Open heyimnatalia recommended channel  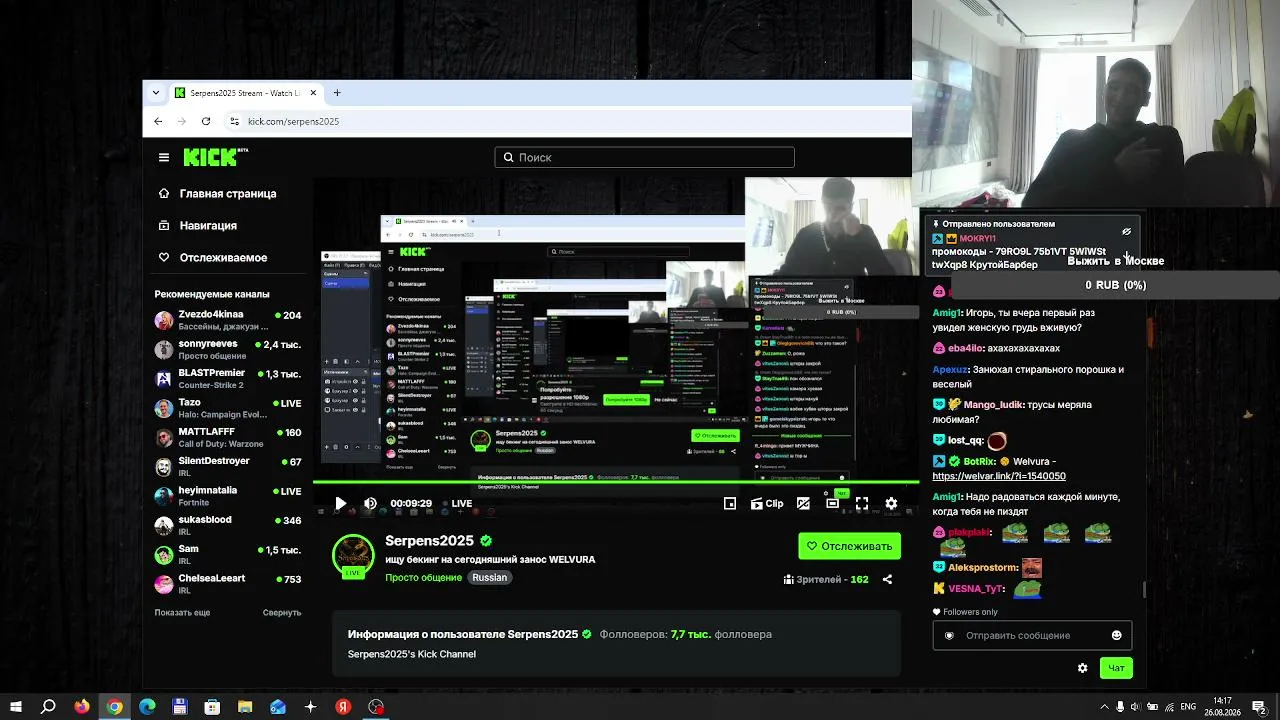pyautogui.click(x=228, y=496)
